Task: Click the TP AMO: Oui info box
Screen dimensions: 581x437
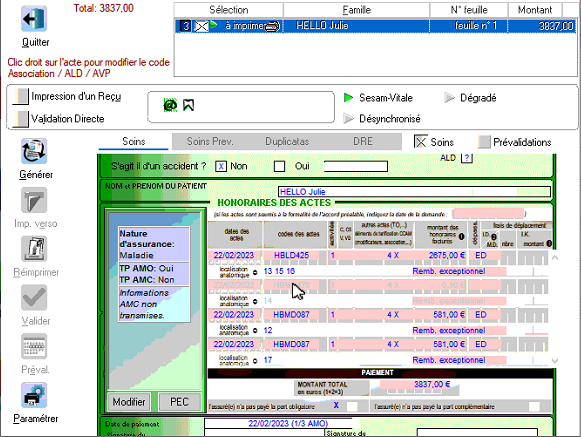Action: tap(154, 274)
